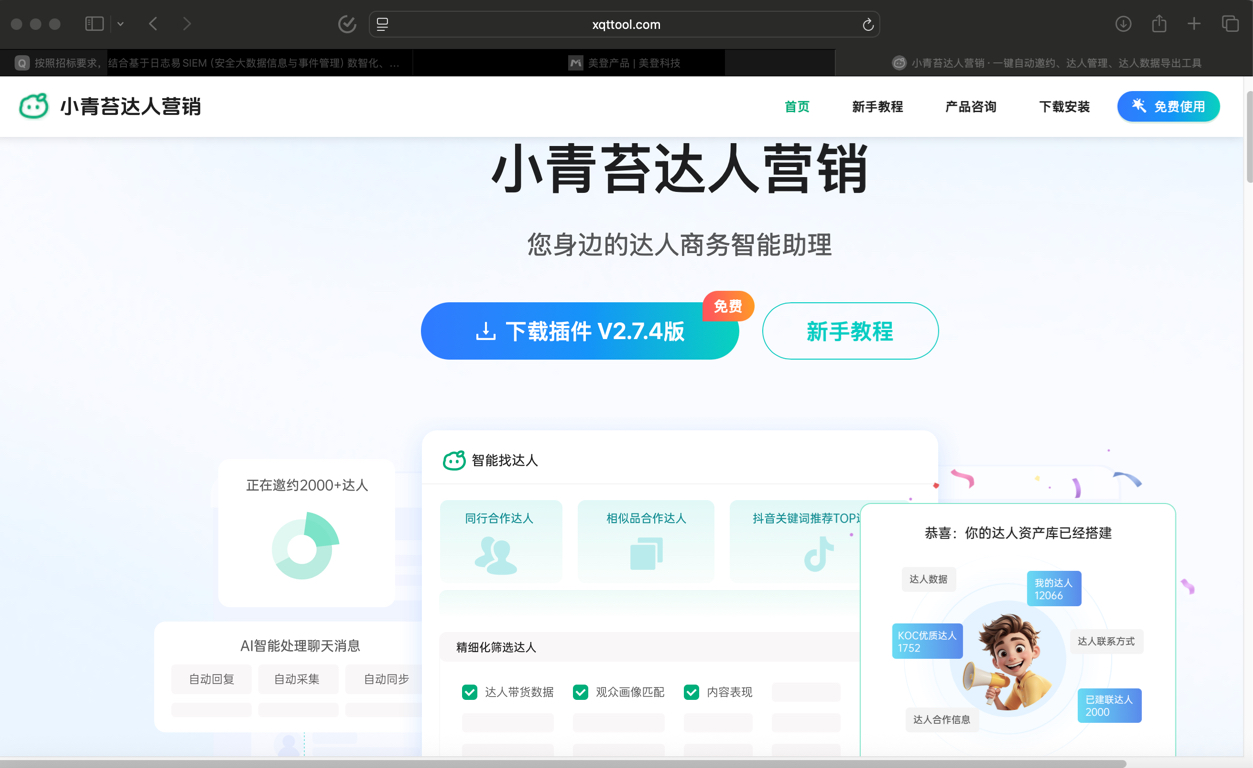Select the 同行合作达人 card
This screenshot has height=768, width=1253.
500,540
